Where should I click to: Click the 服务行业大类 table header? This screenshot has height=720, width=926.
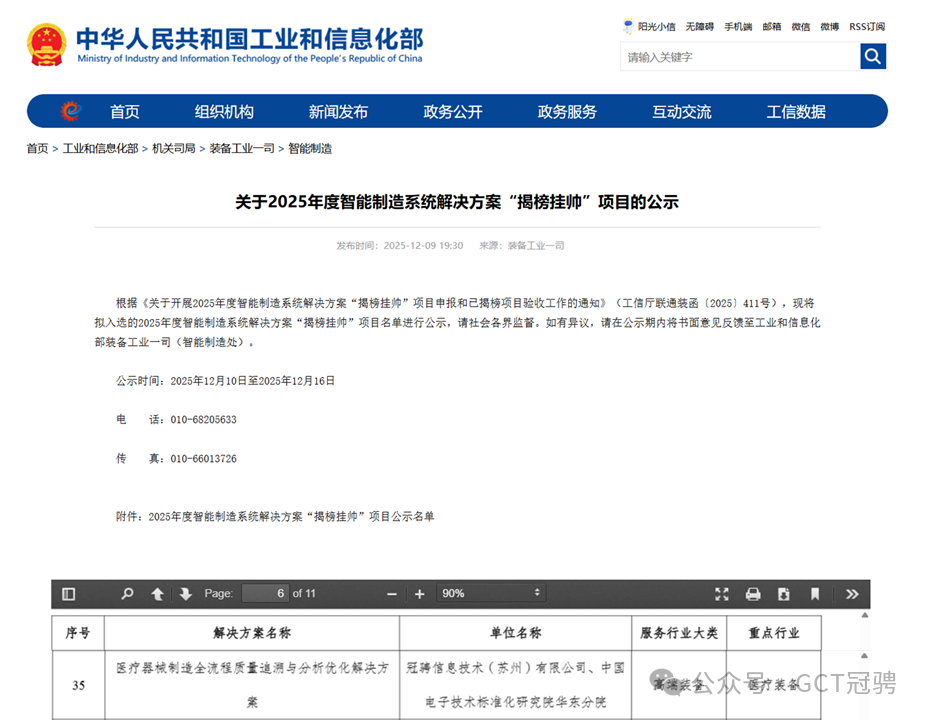pos(679,633)
